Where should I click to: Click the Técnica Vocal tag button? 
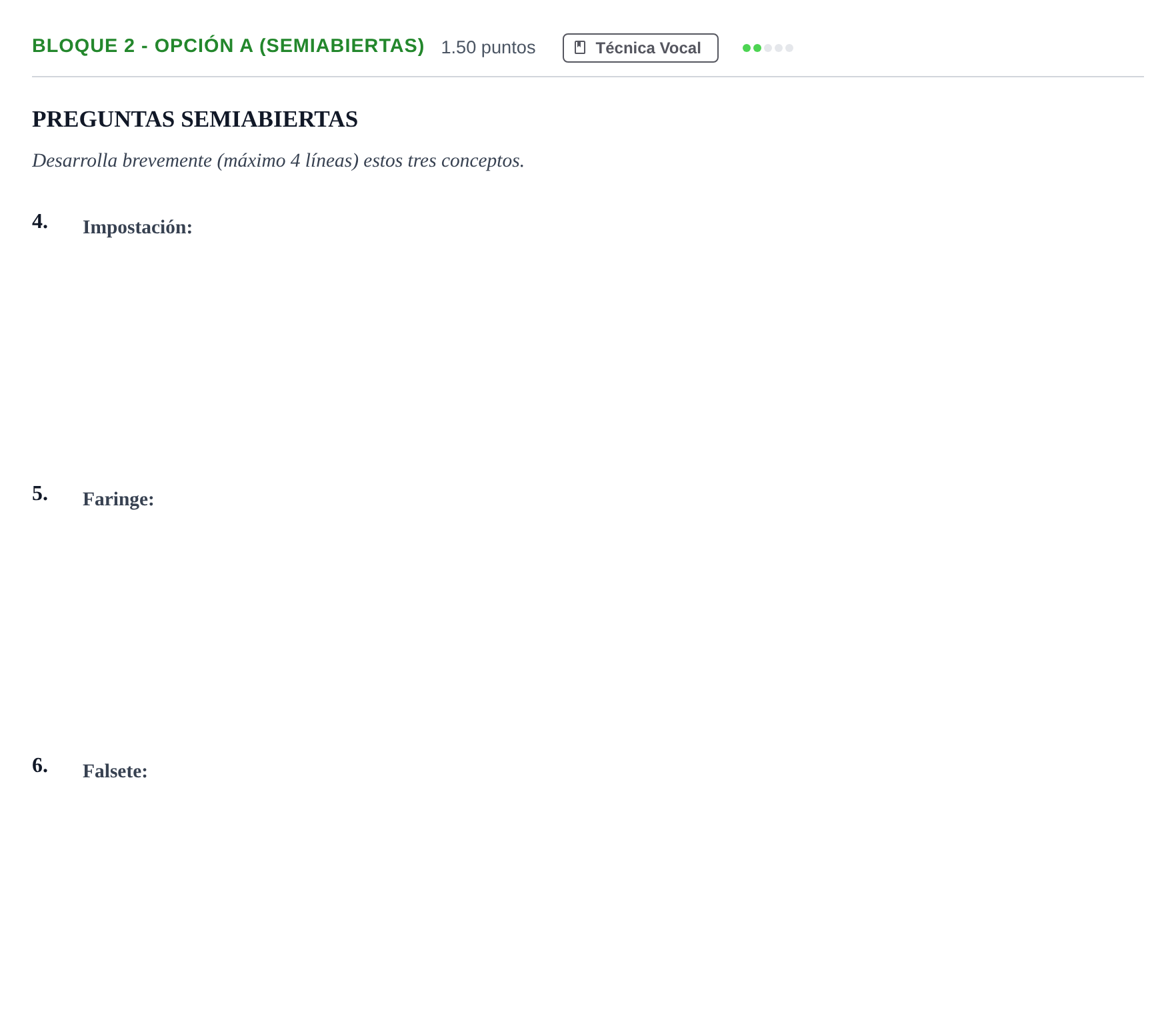click(640, 48)
